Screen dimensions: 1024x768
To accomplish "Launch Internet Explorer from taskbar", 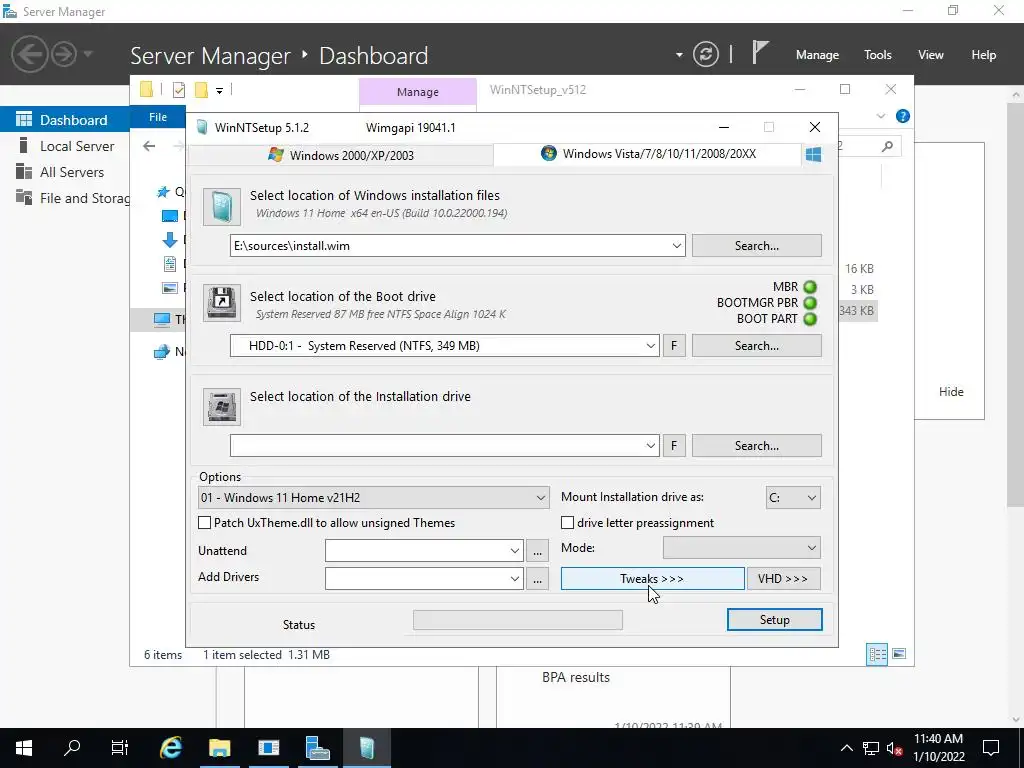I will pyautogui.click(x=171, y=748).
